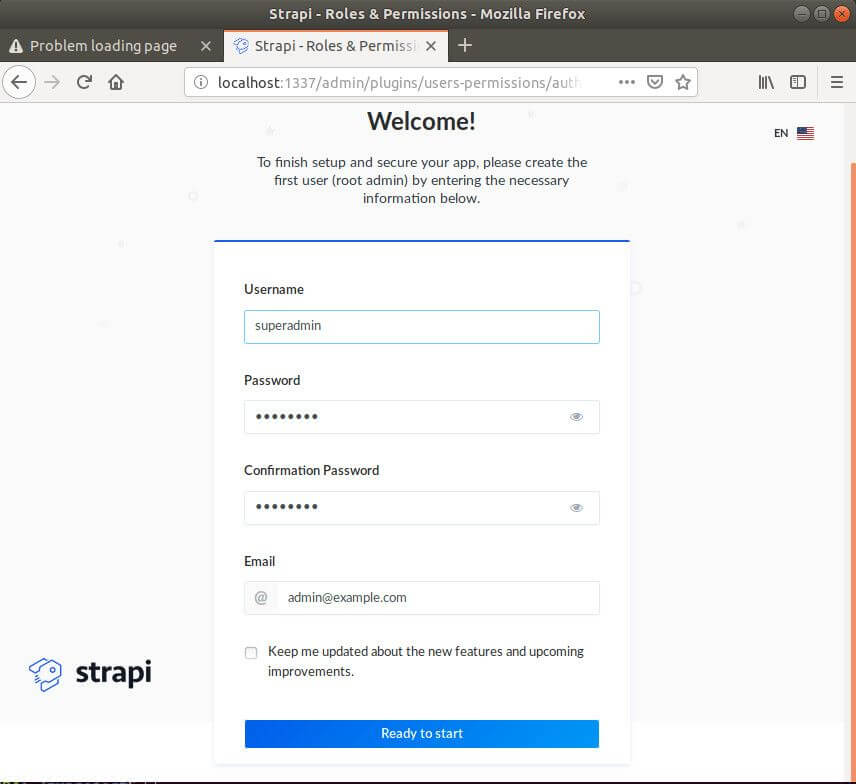Viewport: 856px width, 784px height.
Task: Click the Pocket save icon
Action: (x=655, y=82)
